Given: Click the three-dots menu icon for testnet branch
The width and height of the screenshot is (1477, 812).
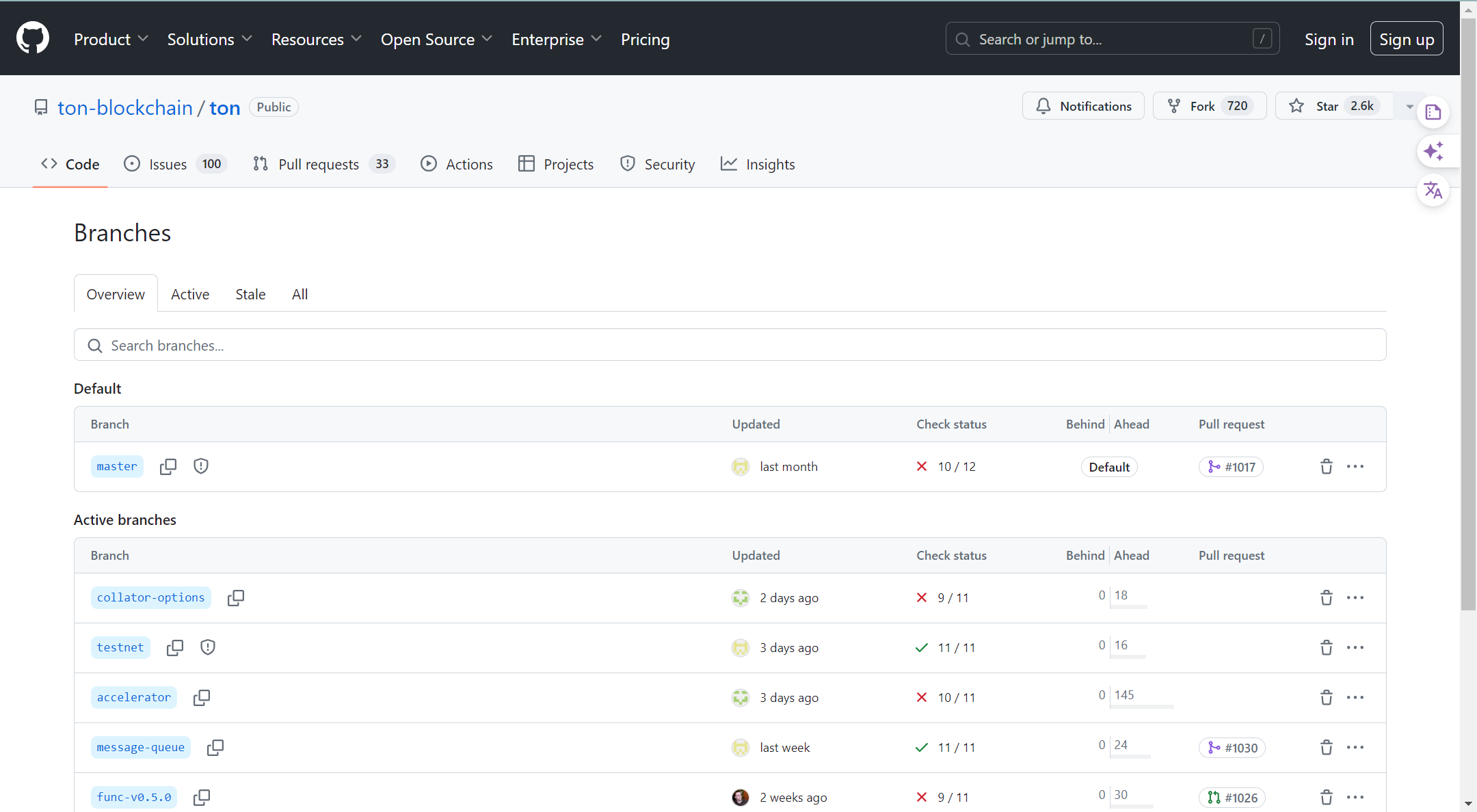Looking at the screenshot, I should pyautogui.click(x=1356, y=648).
